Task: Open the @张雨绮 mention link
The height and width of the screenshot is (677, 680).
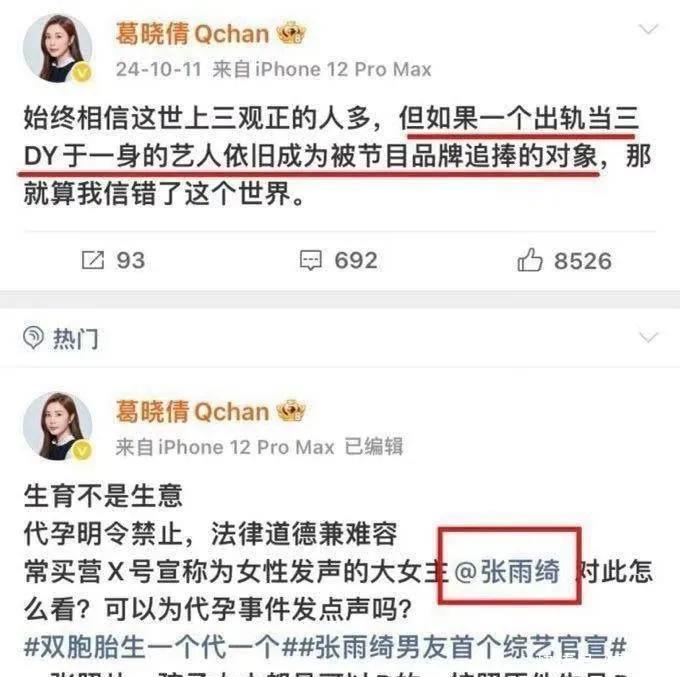Action: pos(507,571)
